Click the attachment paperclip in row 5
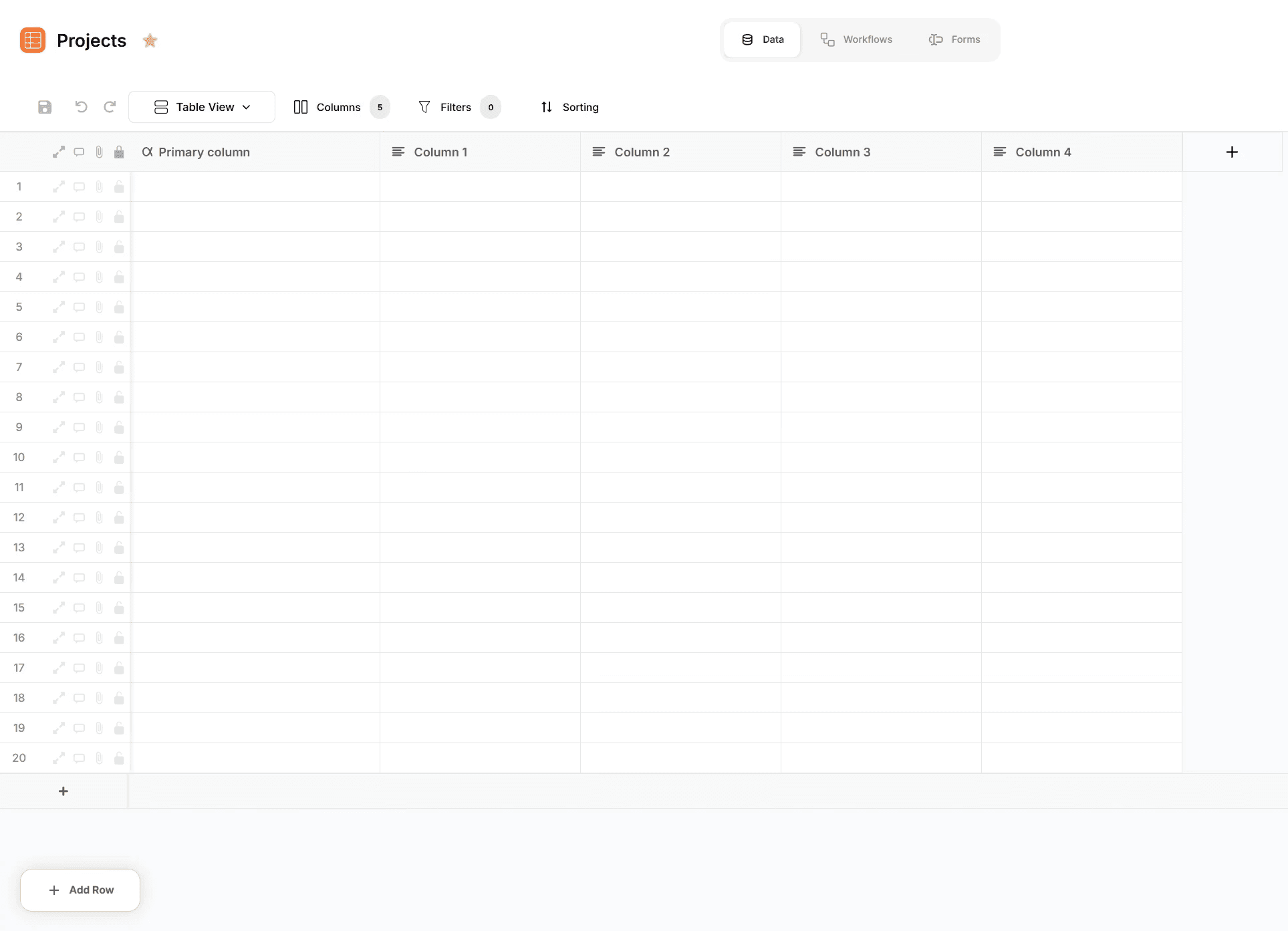The image size is (1288, 931). (99, 307)
